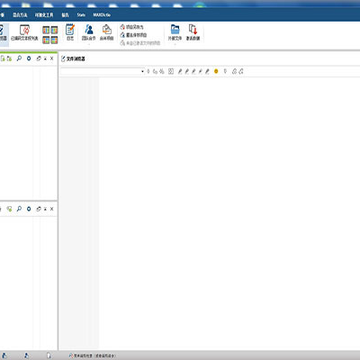Screen dimensions: 360x360
Task: Open search in the Code System panel
Action: pos(19,209)
